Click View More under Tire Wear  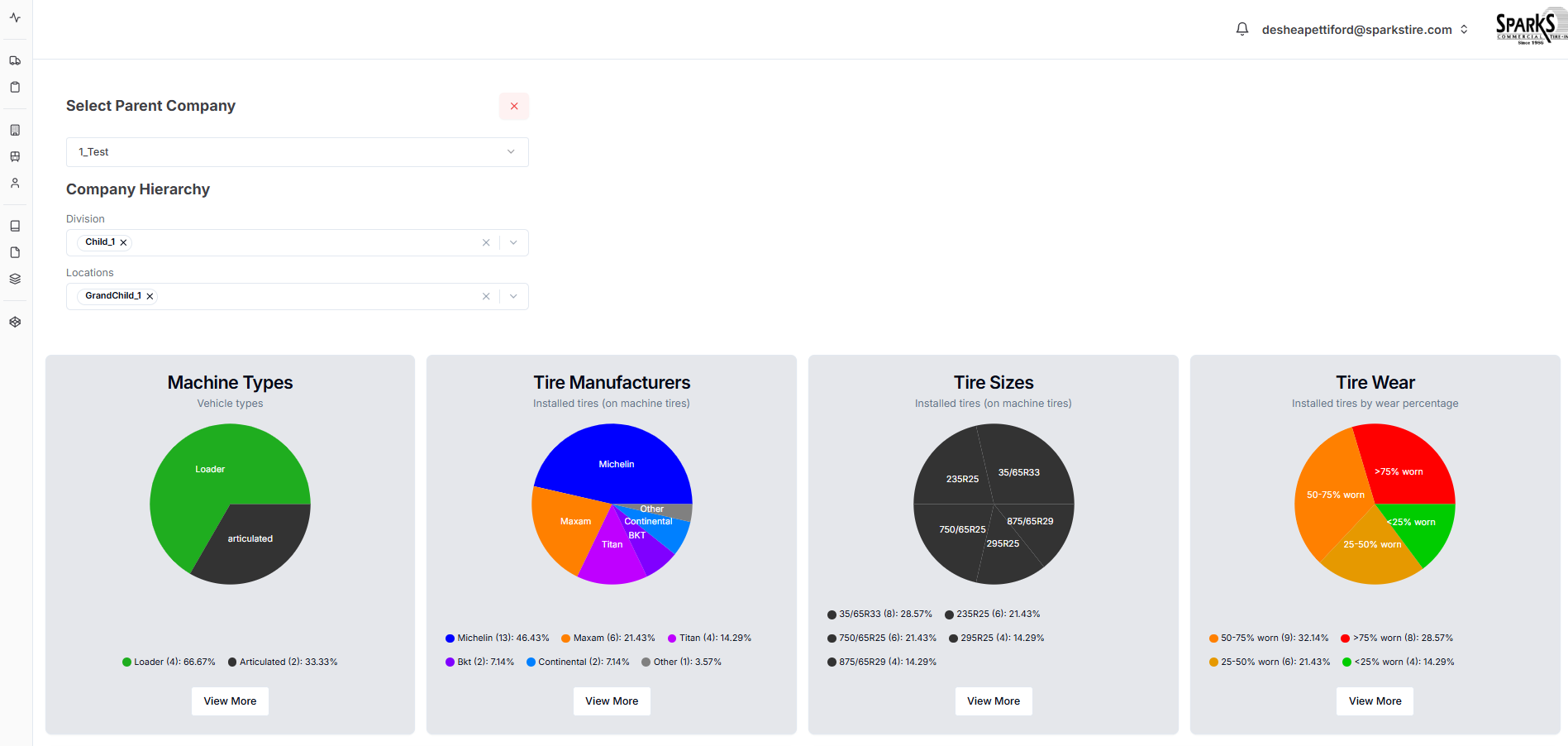[1374, 701]
